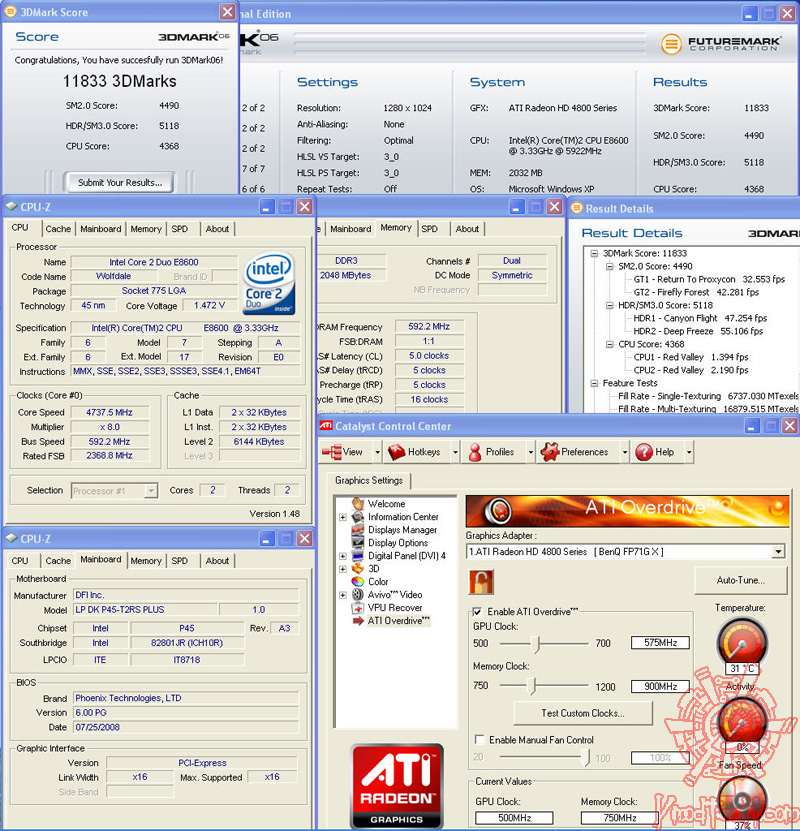
Task: Open the Hotkeys dropdown arrow
Action: coord(455,452)
